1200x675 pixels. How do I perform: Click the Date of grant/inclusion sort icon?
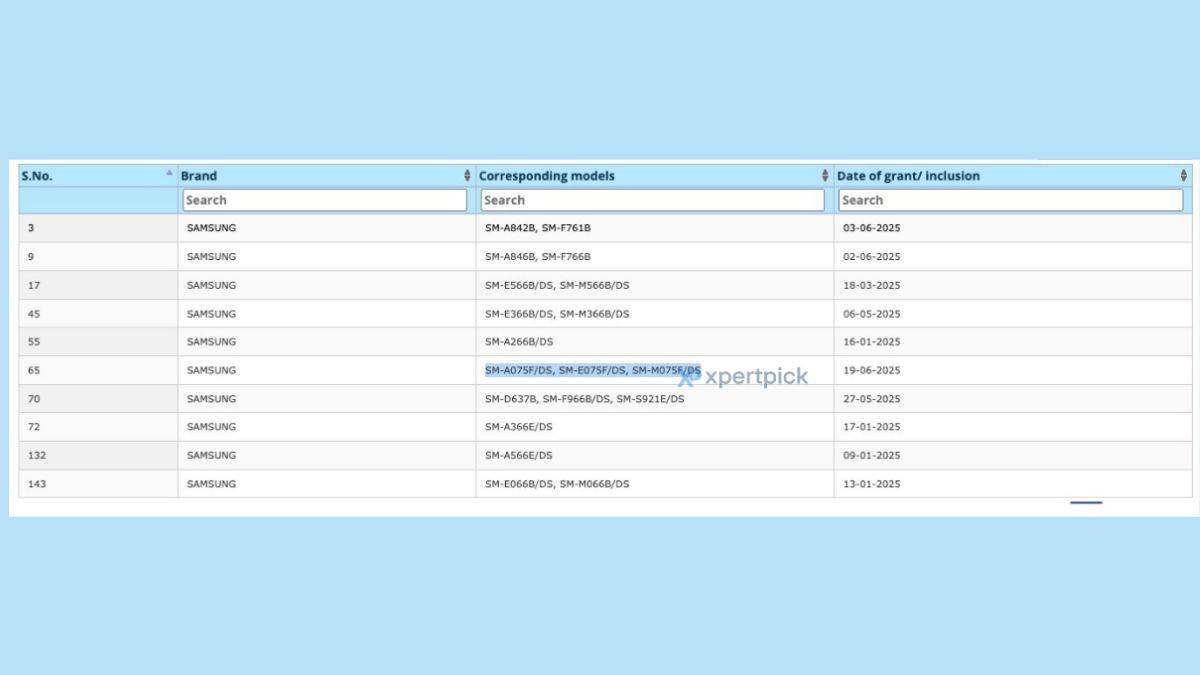[1184, 176]
